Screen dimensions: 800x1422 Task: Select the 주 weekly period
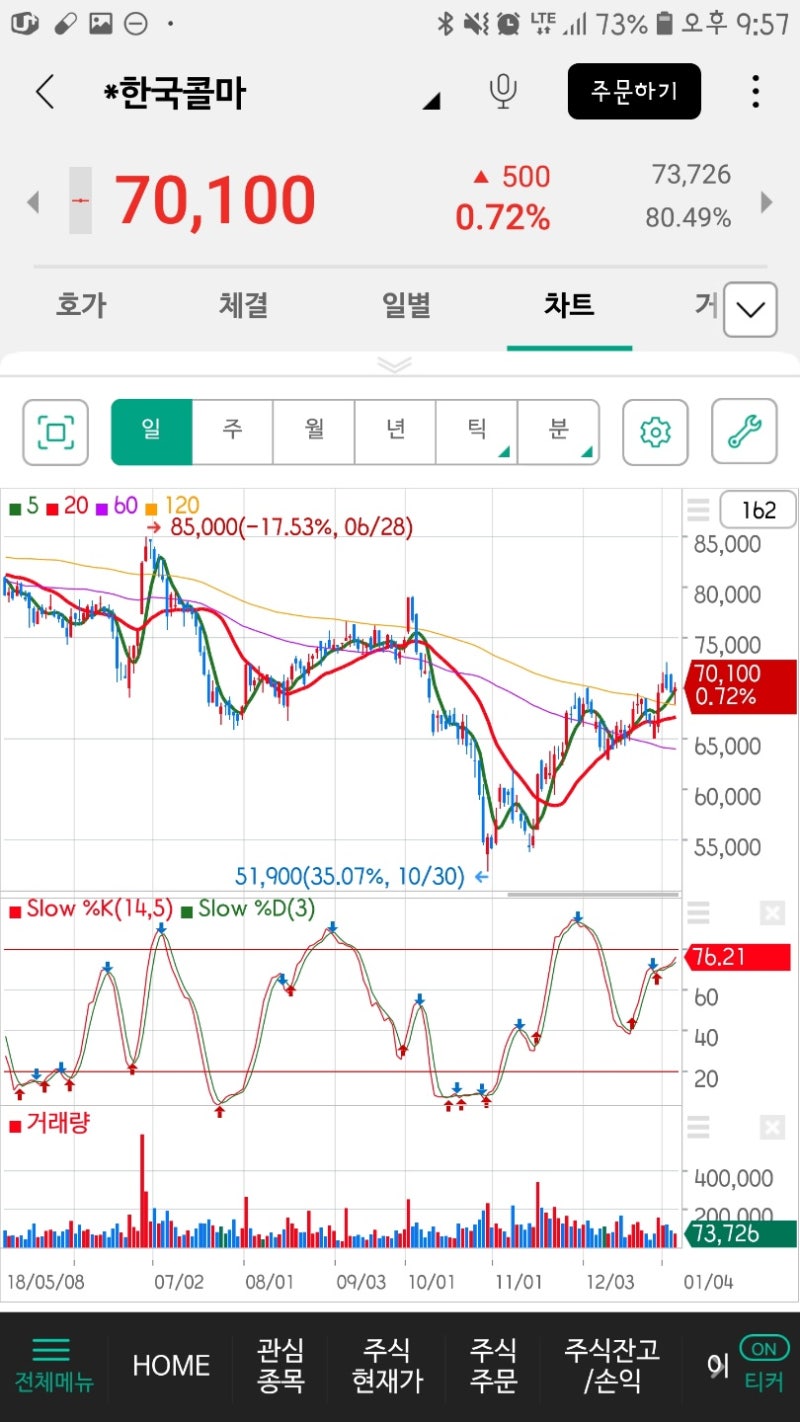(232, 432)
